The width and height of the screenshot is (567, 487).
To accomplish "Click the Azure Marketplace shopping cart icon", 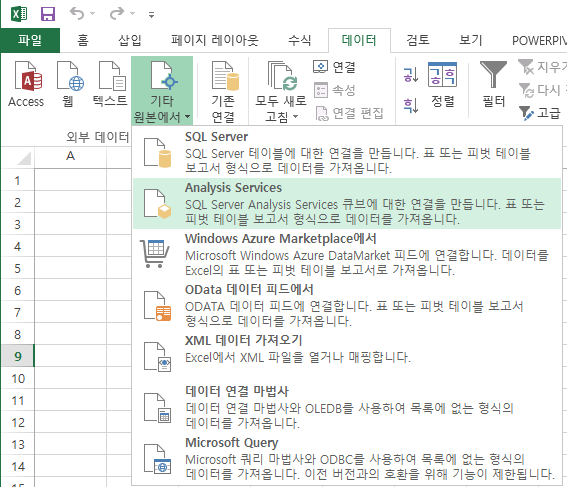I will click(154, 253).
